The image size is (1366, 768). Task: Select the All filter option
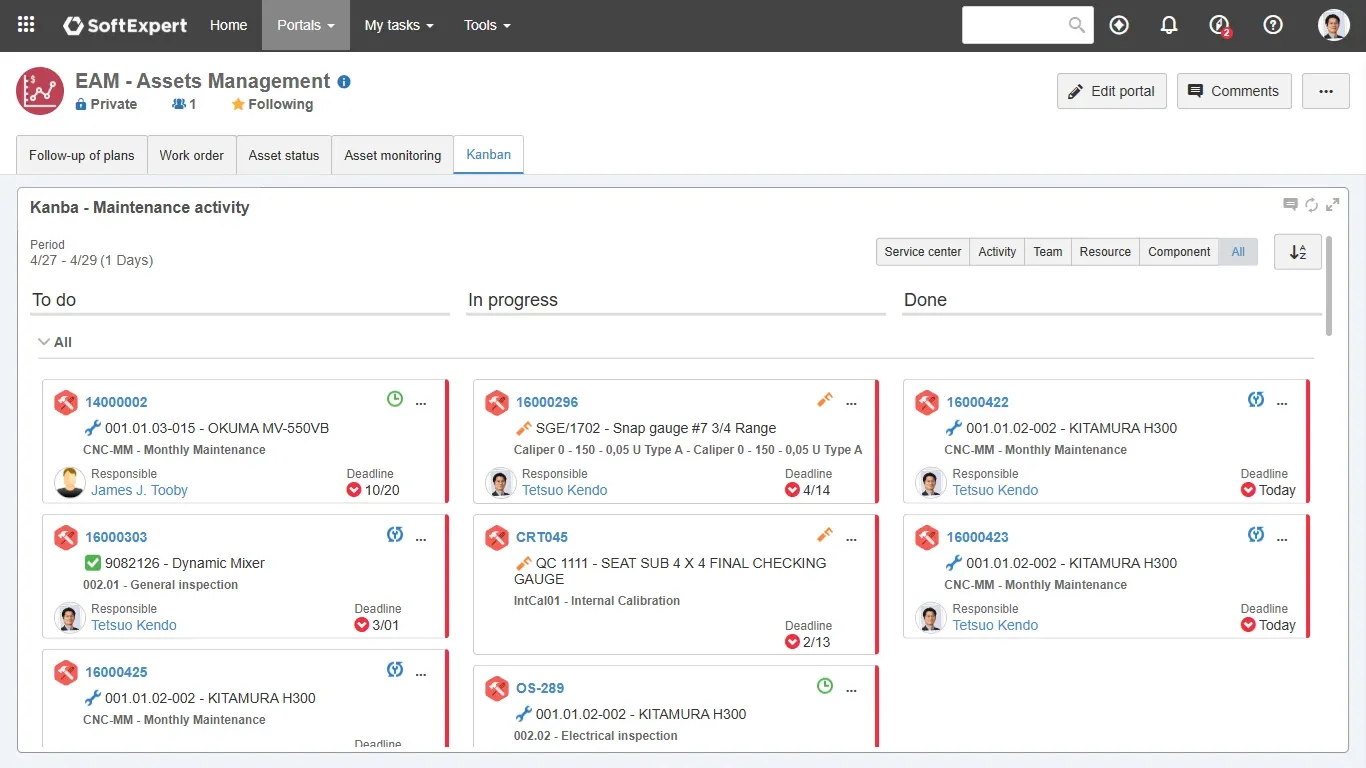[x=1238, y=251]
